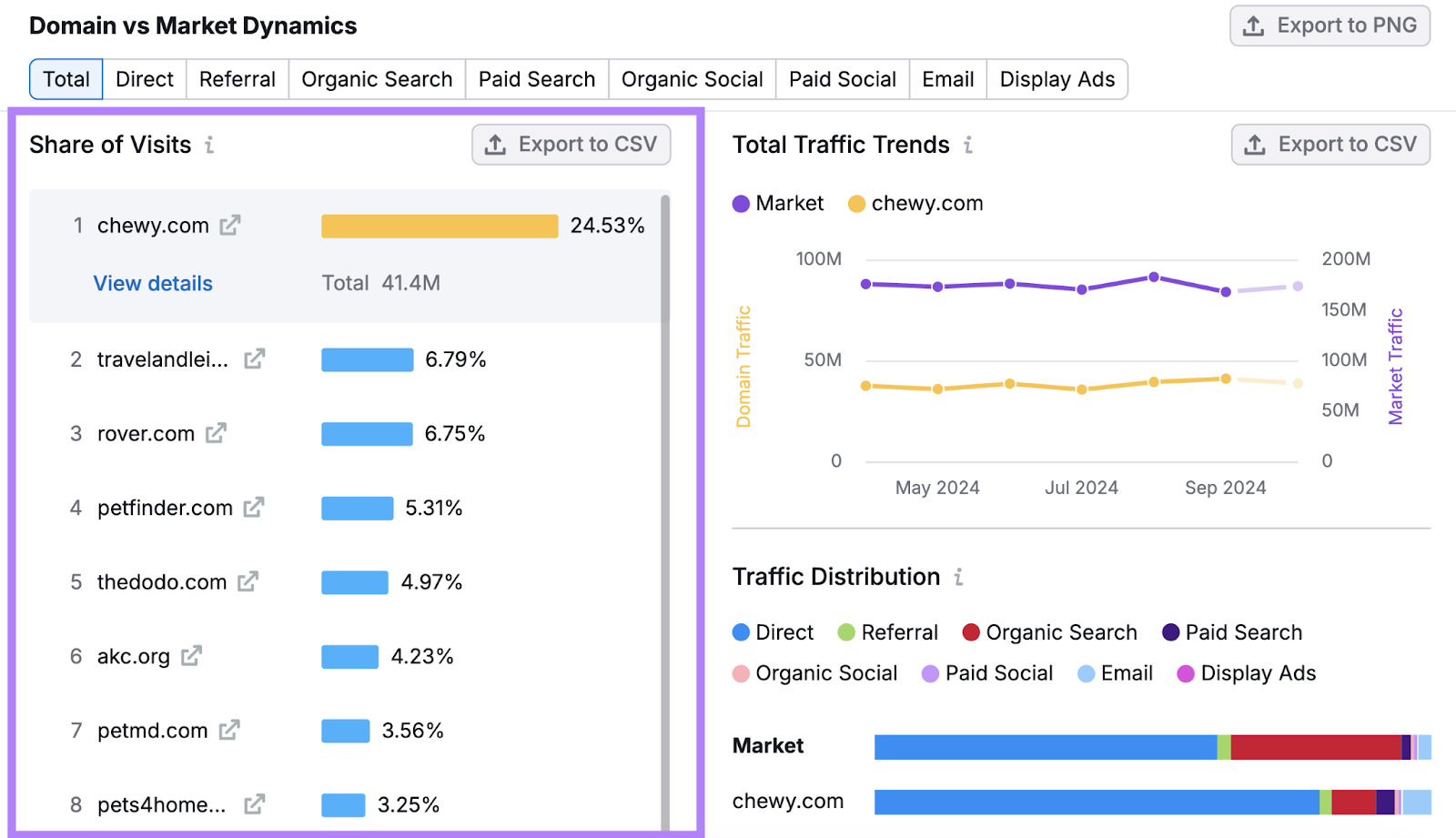Click the info icon beside Share of Visits
The image size is (1456, 838).
pyautogui.click(x=210, y=144)
